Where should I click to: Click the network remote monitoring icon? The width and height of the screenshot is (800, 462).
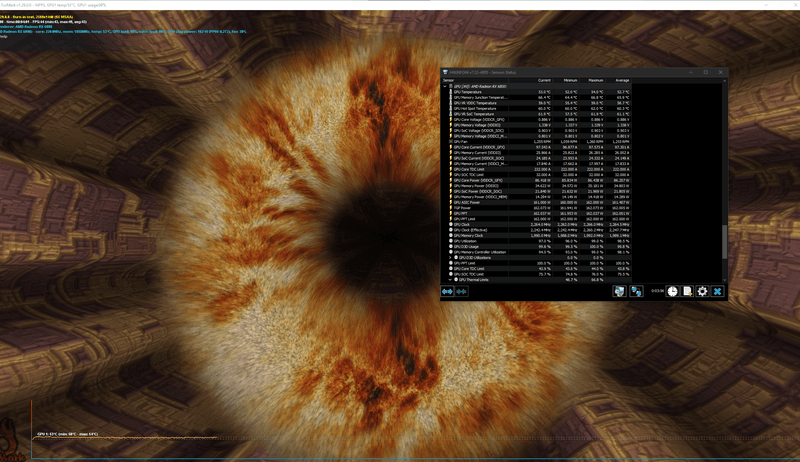[x=636, y=291]
